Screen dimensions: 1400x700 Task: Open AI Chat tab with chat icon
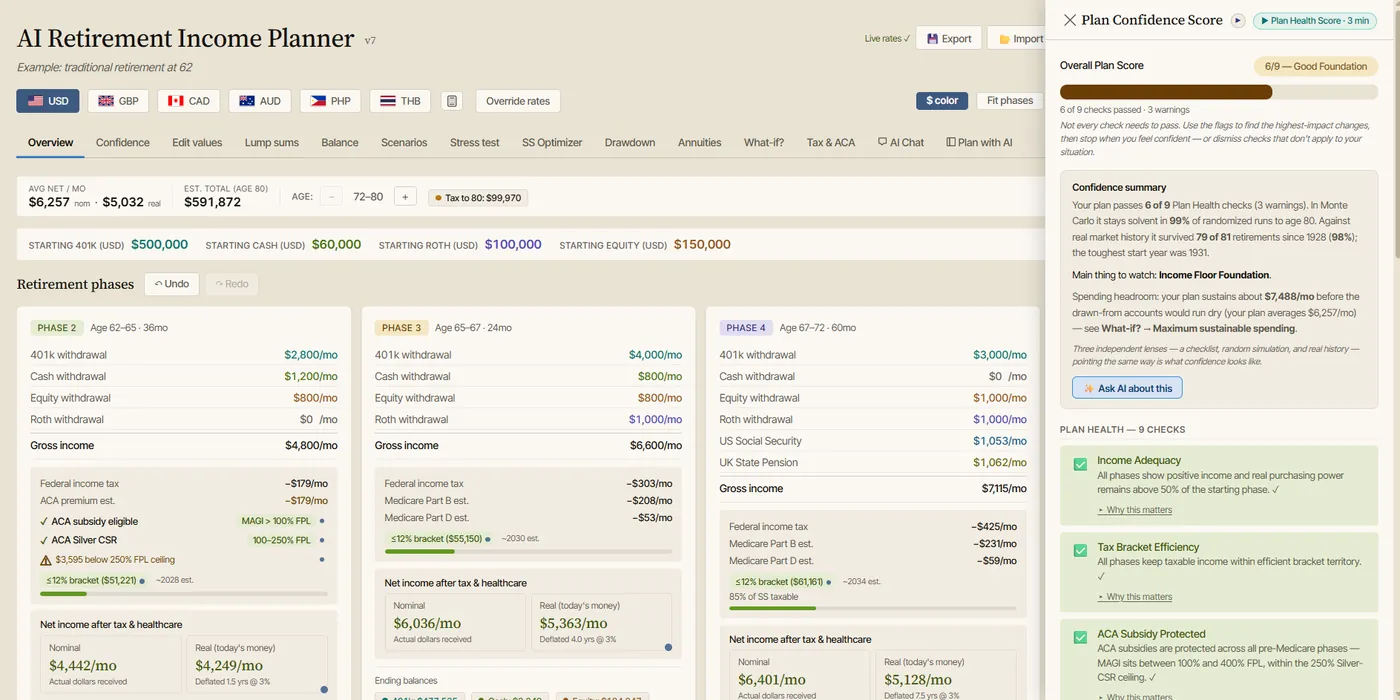(x=900, y=143)
